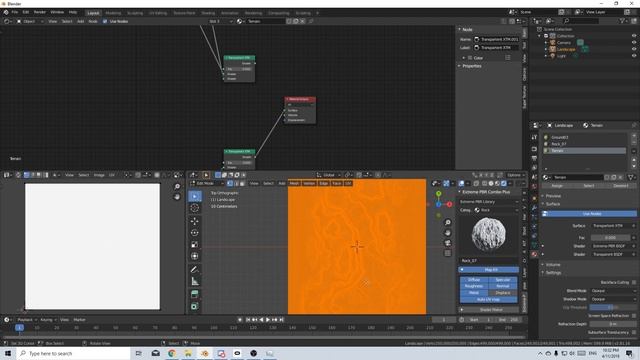Click the viewport zoom magnifier icon

(448, 222)
